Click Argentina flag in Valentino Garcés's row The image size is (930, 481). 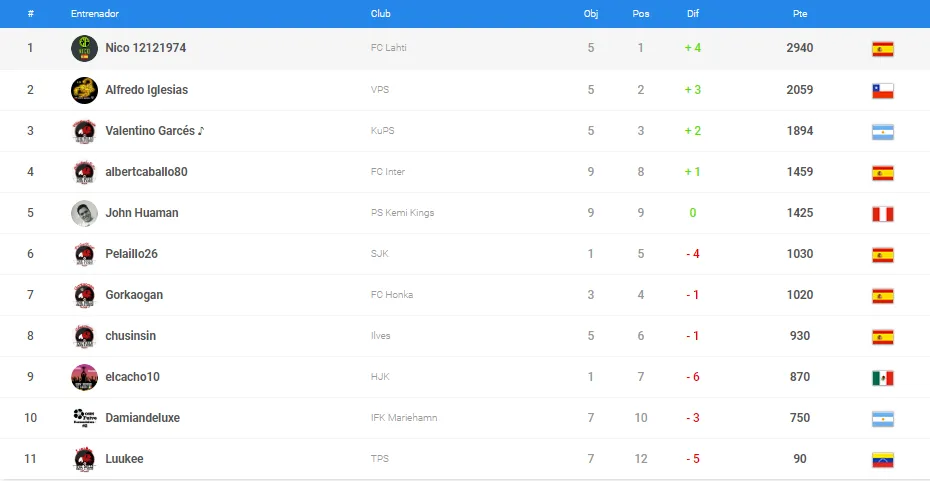(x=883, y=132)
